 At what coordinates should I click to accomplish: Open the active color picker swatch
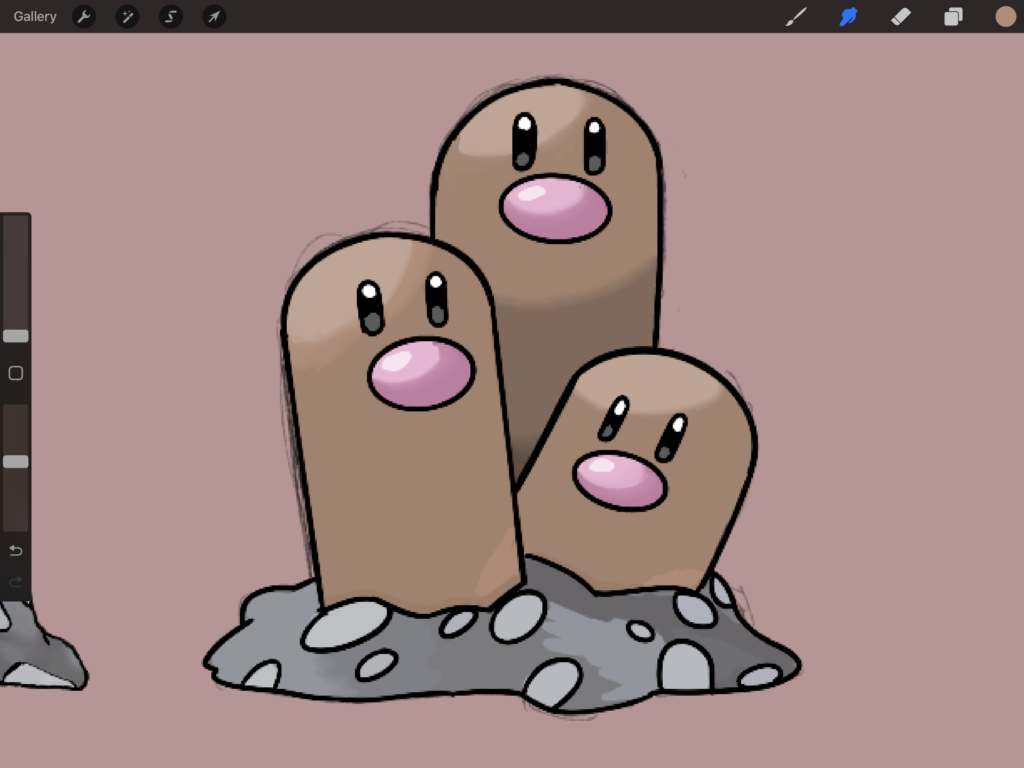click(x=1006, y=16)
